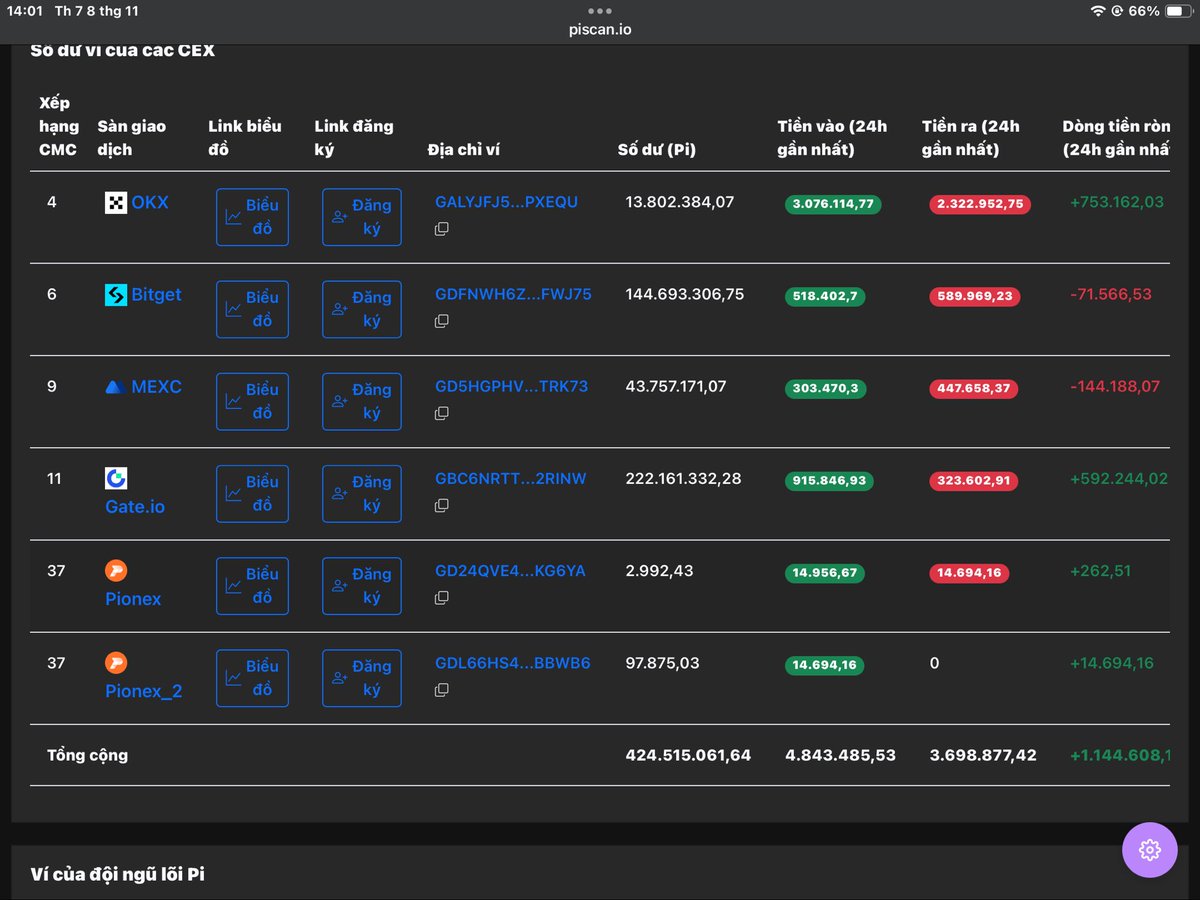Open the OKX Biểu đồ chart button
This screenshot has width=1200, height=900.
click(x=252, y=217)
